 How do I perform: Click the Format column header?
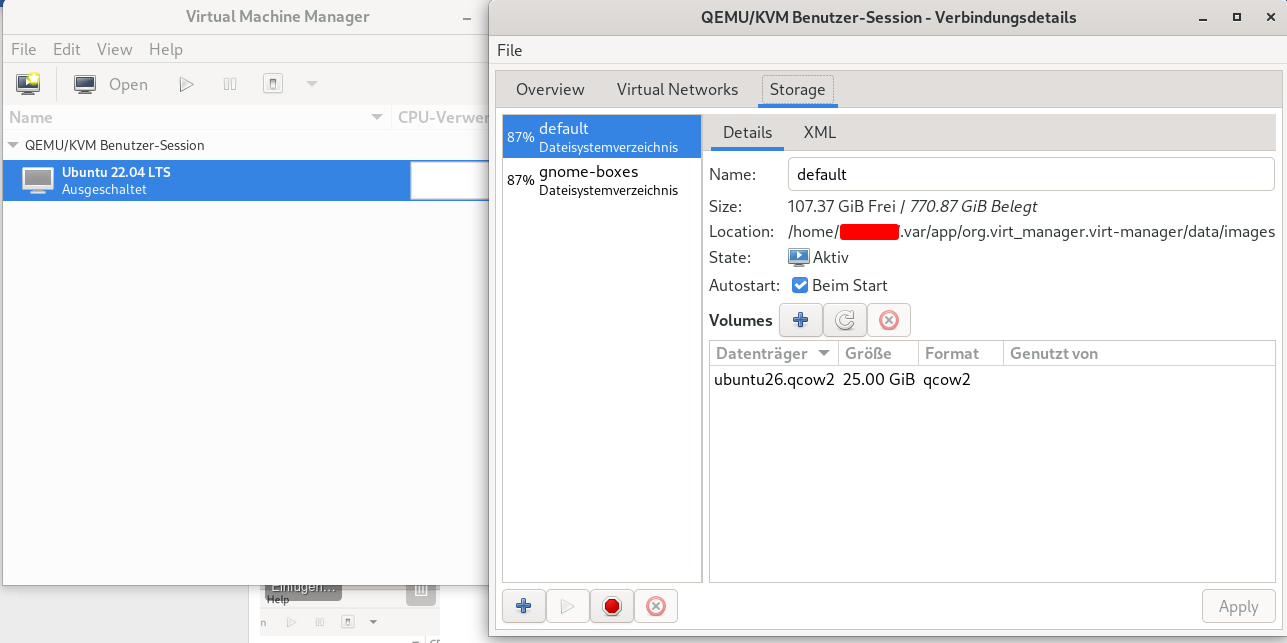point(961,353)
